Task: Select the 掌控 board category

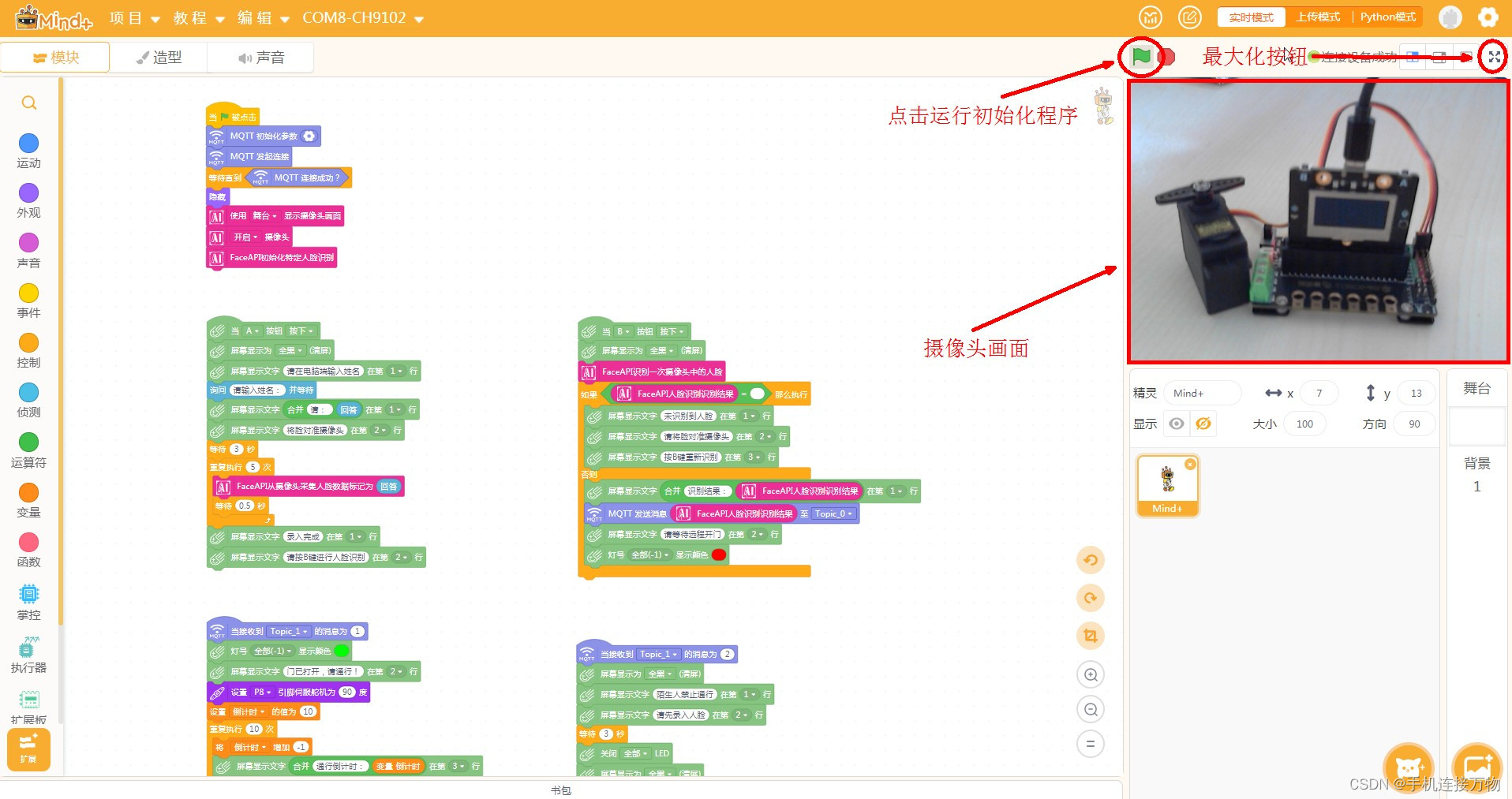Action: 28,603
